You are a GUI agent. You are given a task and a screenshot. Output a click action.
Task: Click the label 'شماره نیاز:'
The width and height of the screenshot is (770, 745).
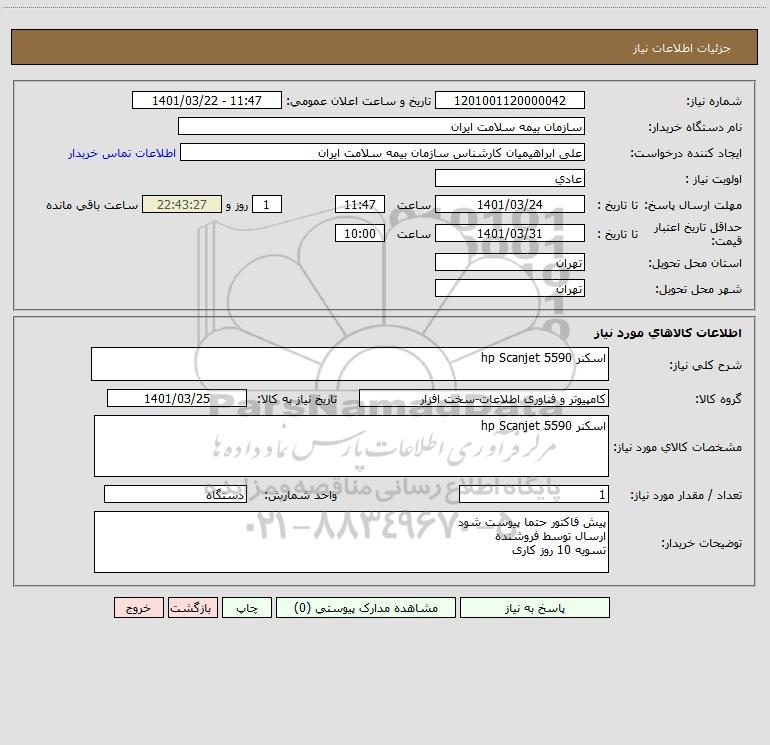pos(714,102)
